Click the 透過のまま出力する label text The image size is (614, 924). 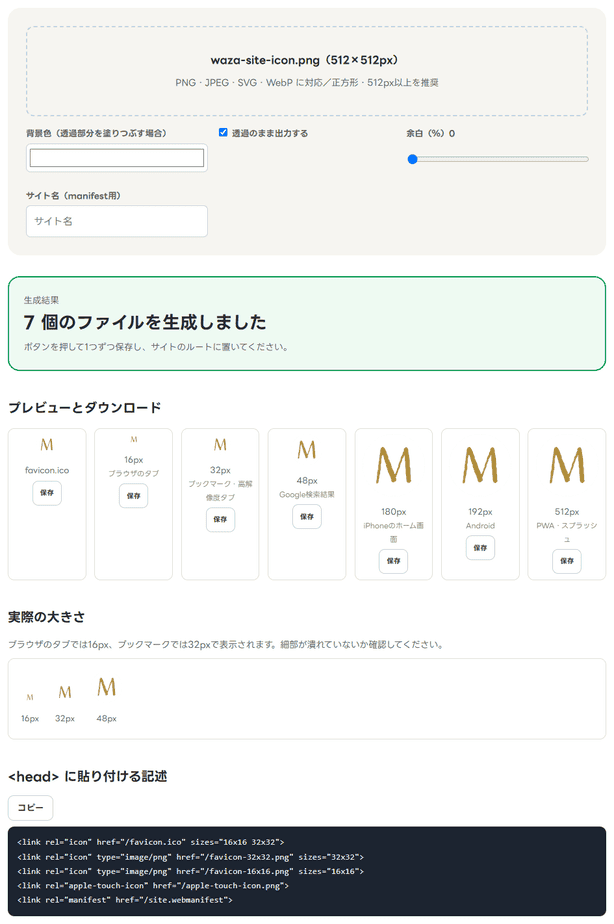[270, 133]
